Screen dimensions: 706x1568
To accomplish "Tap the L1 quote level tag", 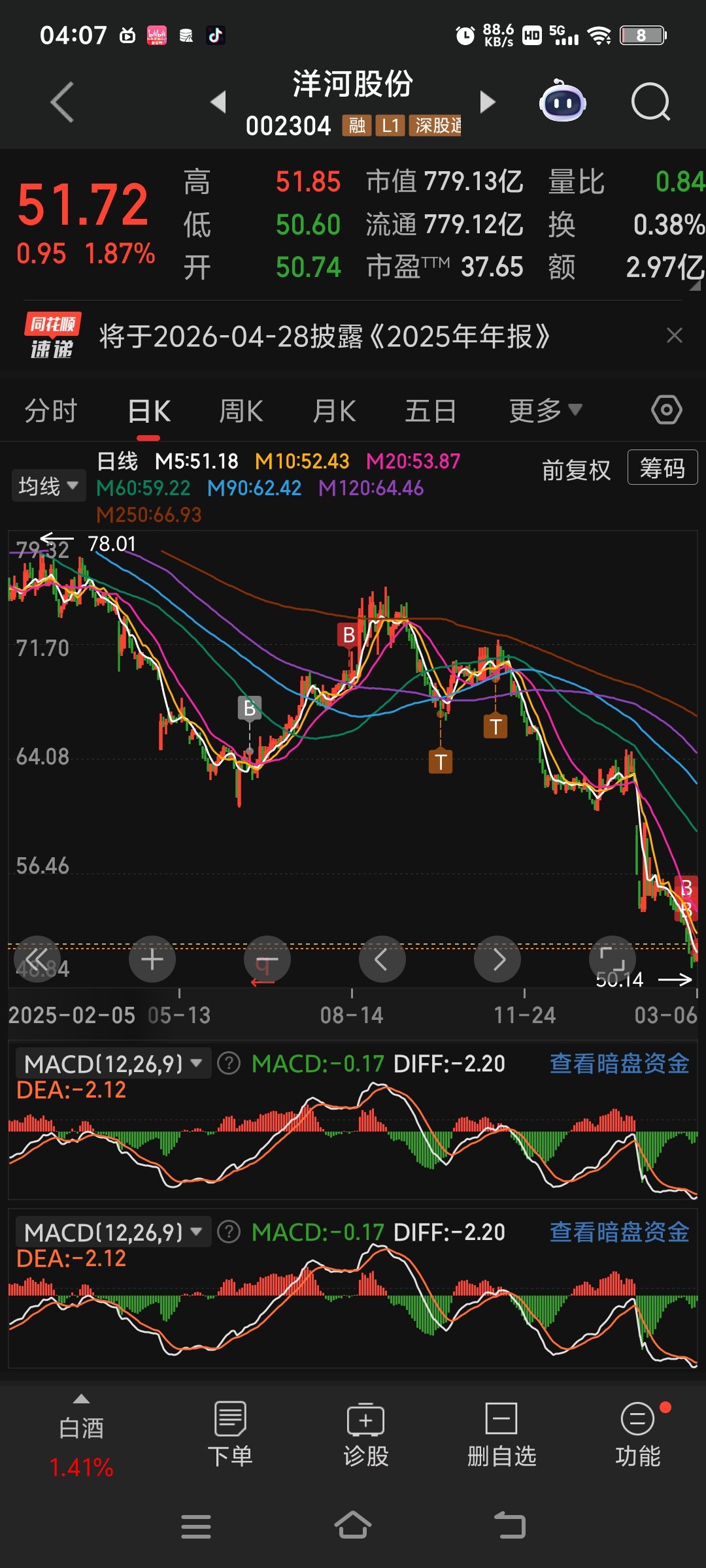I will tap(390, 125).
